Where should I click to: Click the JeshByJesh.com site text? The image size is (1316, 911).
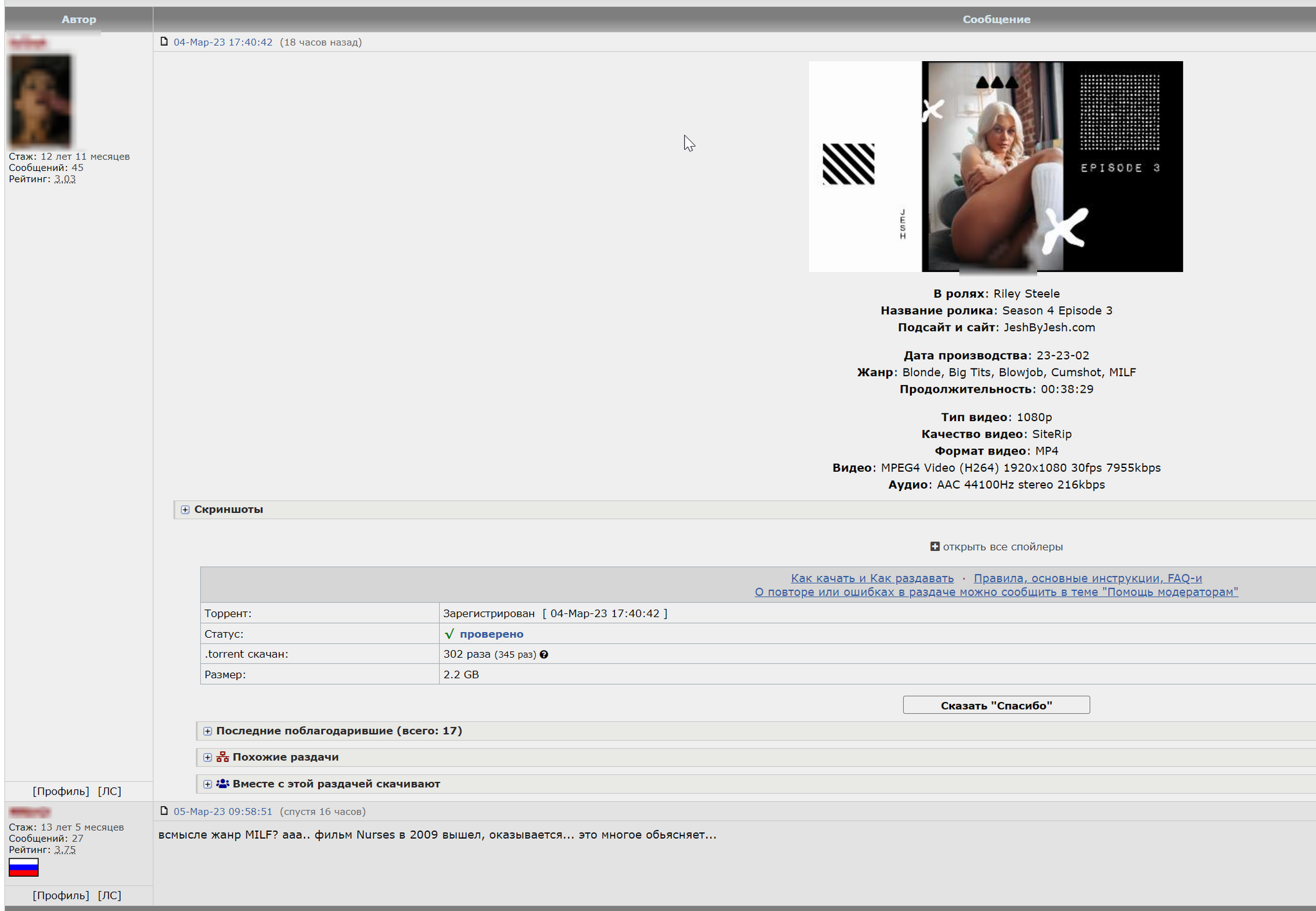point(1049,328)
